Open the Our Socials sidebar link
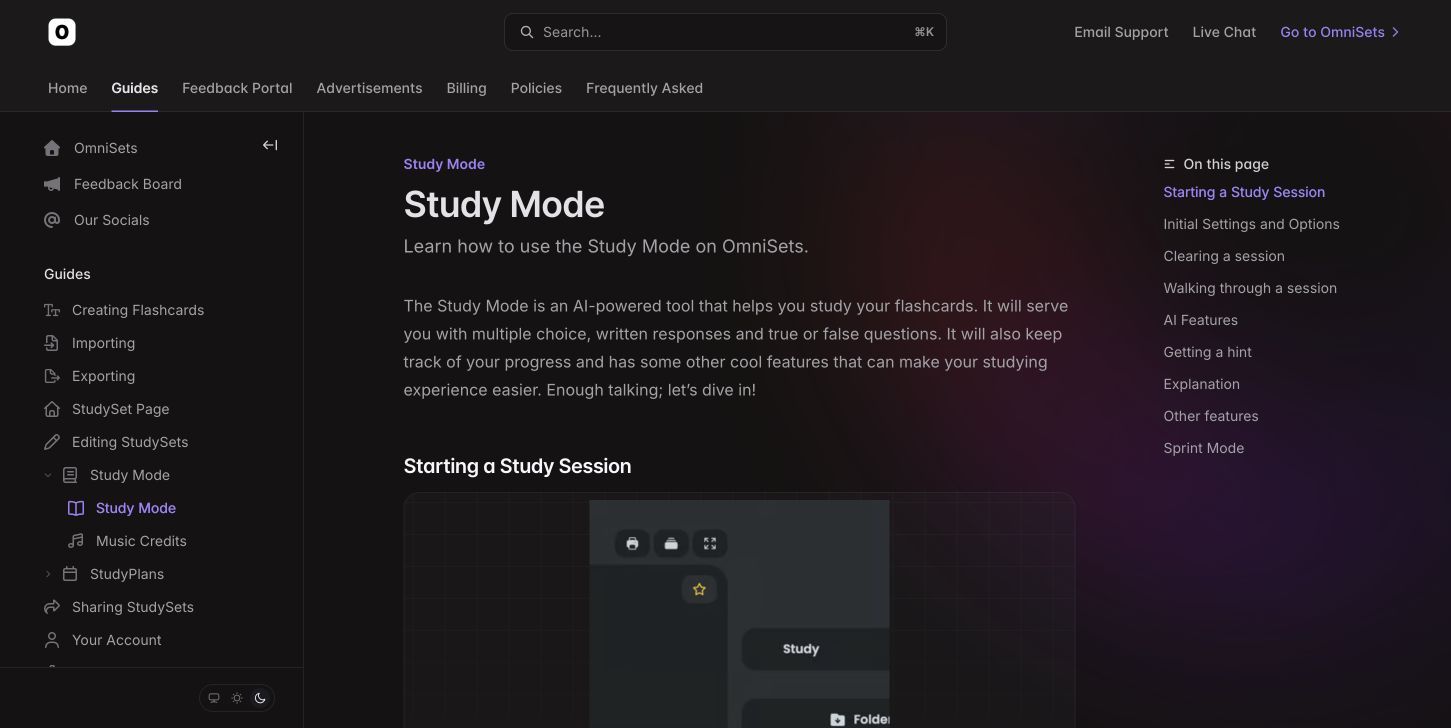The width and height of the screenshot is (1451, 728). coord(111,220)
